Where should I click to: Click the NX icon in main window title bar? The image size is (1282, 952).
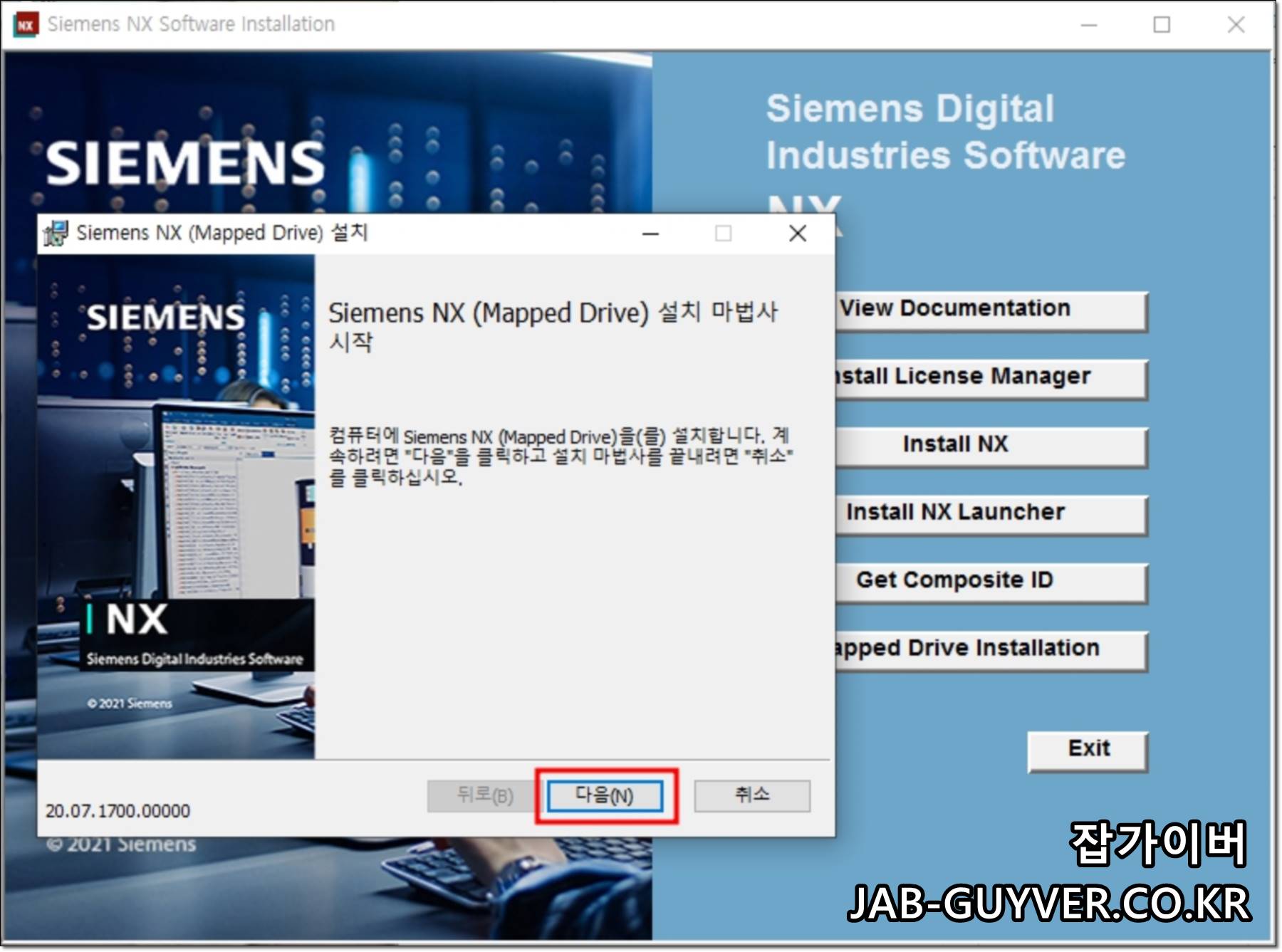26,25
